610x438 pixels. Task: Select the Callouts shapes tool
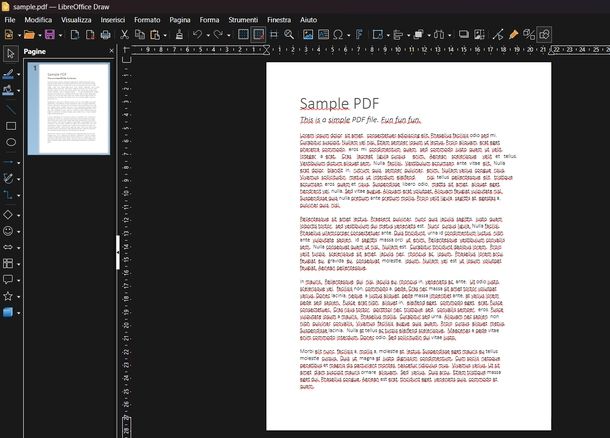click(8, 280)
